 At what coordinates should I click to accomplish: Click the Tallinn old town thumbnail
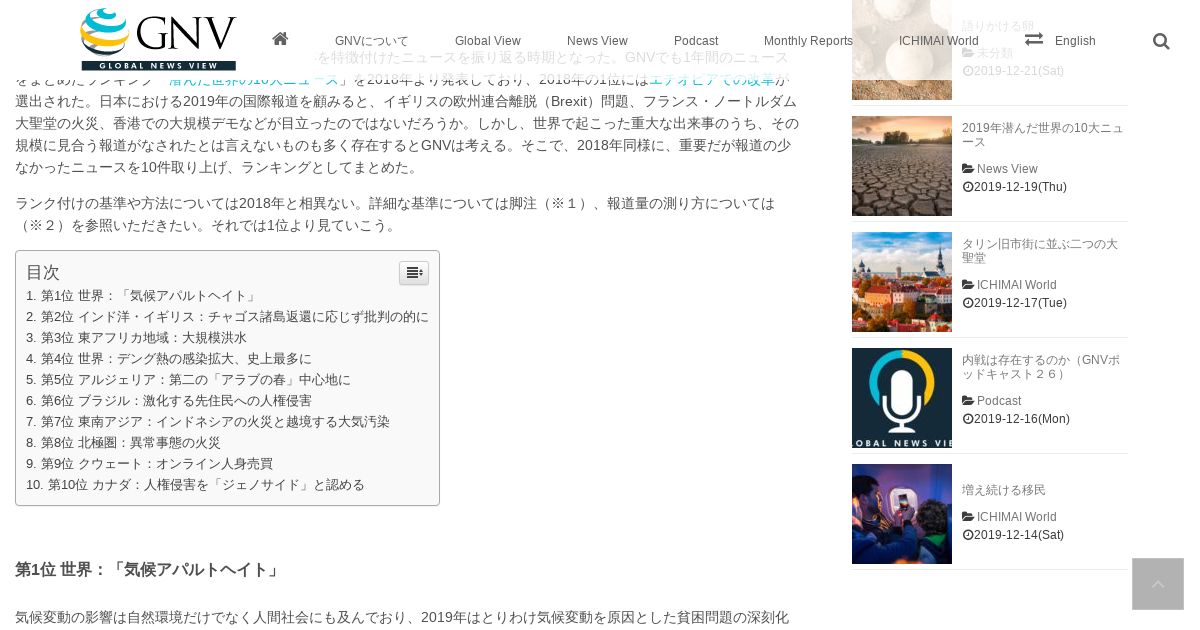[902, 282]
